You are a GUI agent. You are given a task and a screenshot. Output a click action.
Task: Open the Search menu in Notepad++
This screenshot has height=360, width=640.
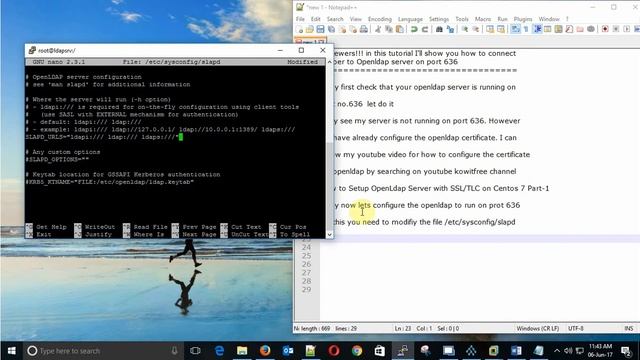[335, 19]
